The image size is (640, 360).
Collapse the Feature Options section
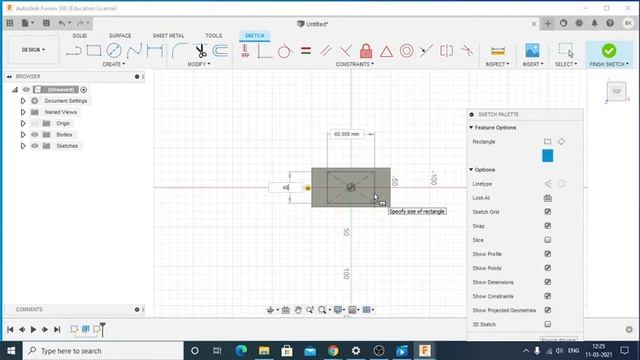[x=471, y=128]
